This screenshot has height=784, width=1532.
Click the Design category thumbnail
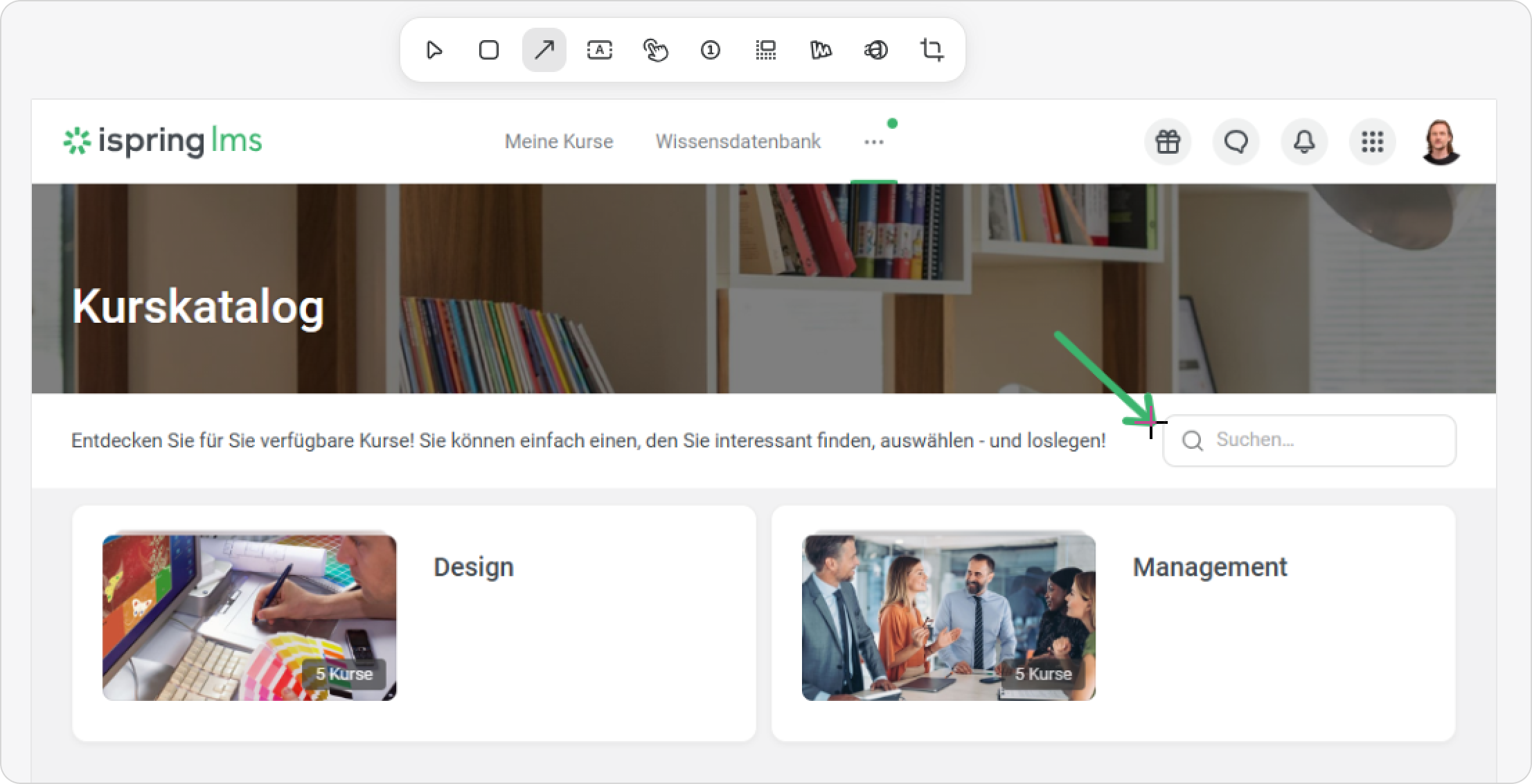(x=249, y=617)
